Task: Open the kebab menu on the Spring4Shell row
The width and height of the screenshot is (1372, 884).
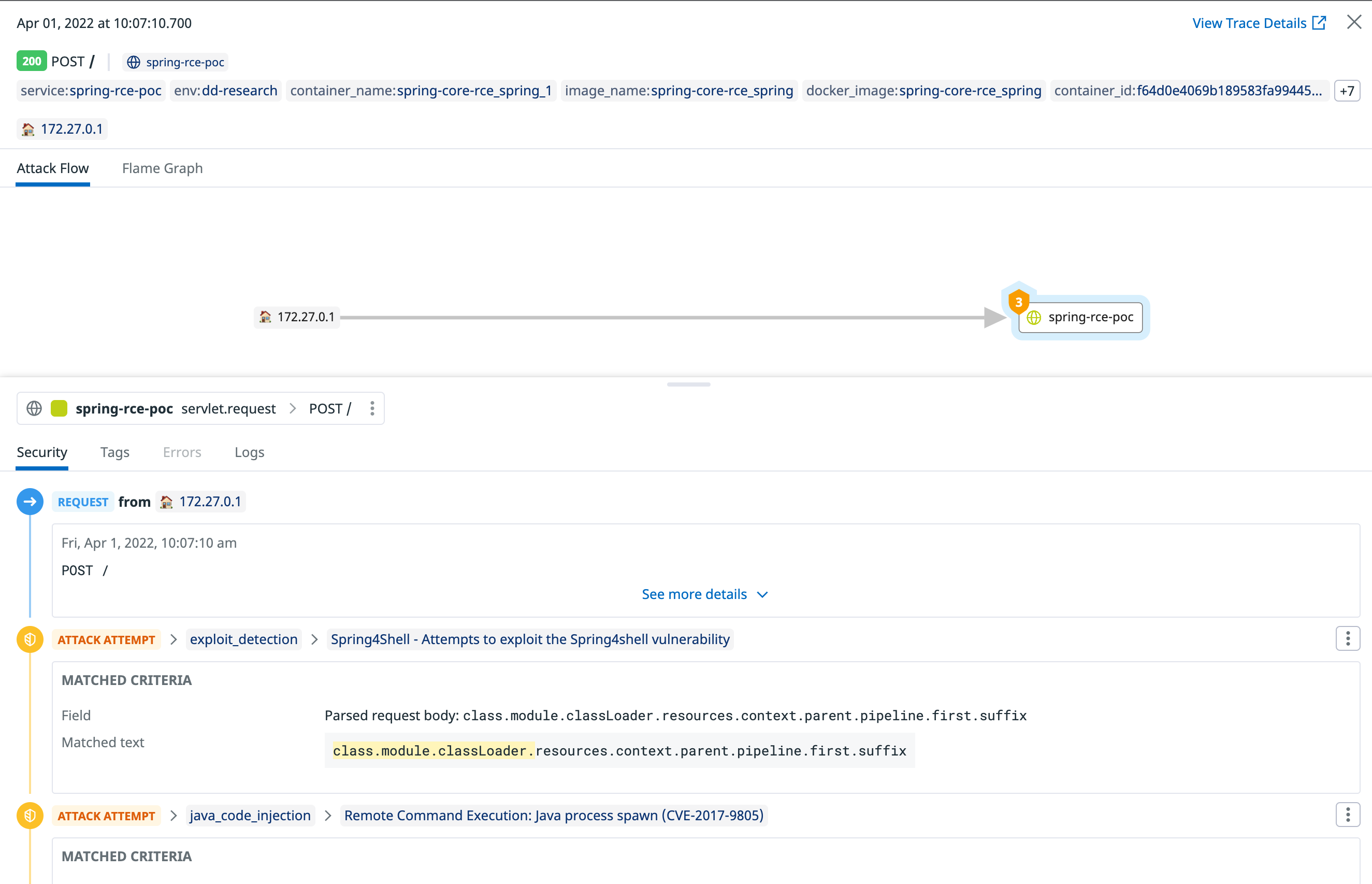Action: (x=1348, y=638)
